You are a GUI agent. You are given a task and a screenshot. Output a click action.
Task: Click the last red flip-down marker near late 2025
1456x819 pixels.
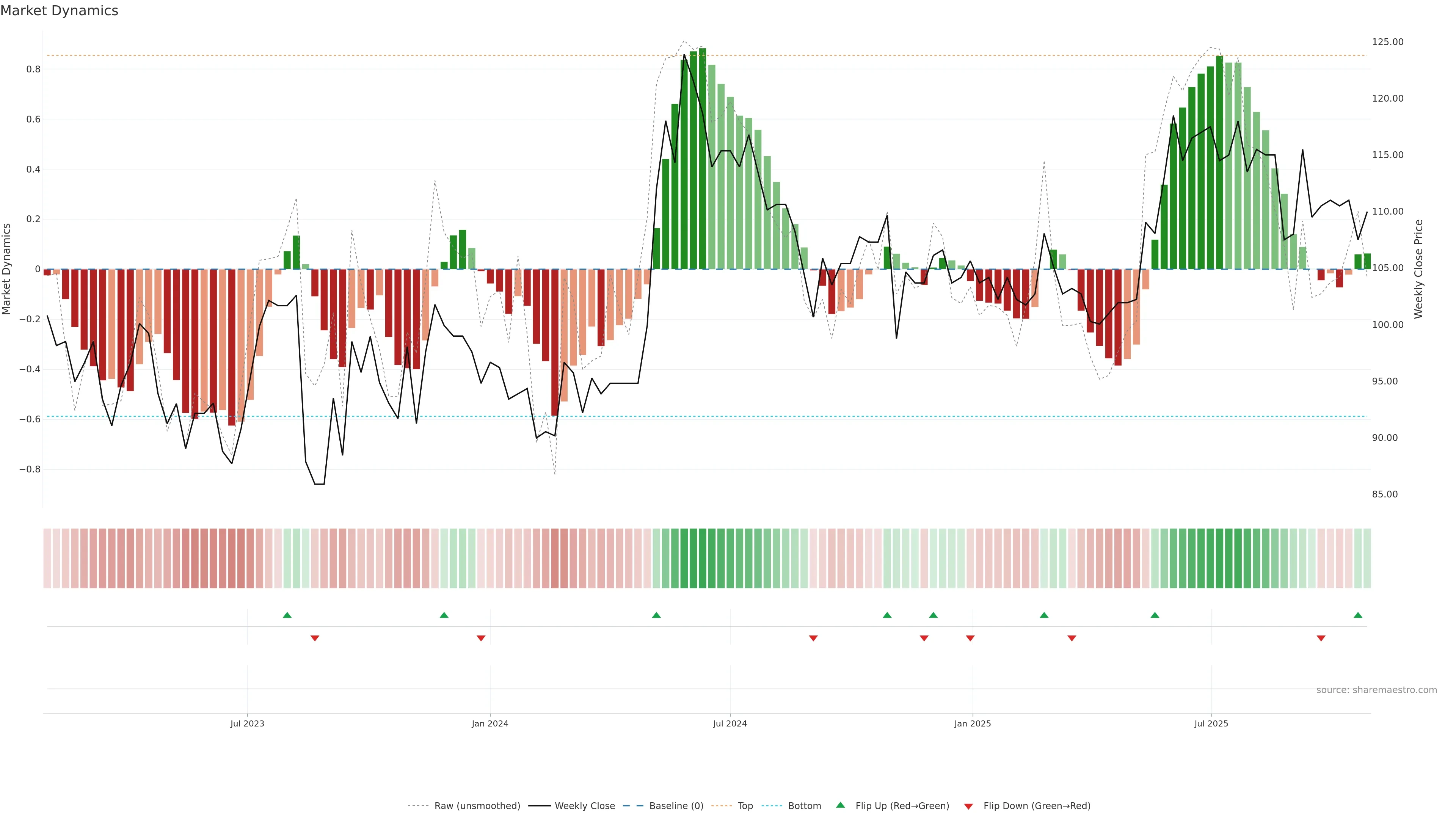(1321, 638)
